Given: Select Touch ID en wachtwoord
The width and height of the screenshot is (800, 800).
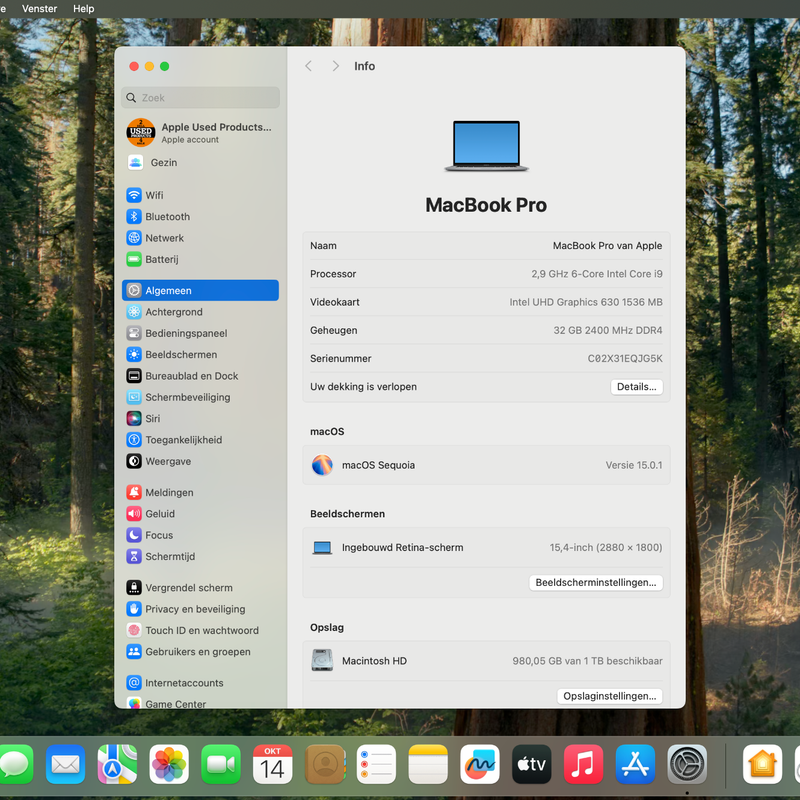Looking at the screenshot, I should (x=201, y=631).
